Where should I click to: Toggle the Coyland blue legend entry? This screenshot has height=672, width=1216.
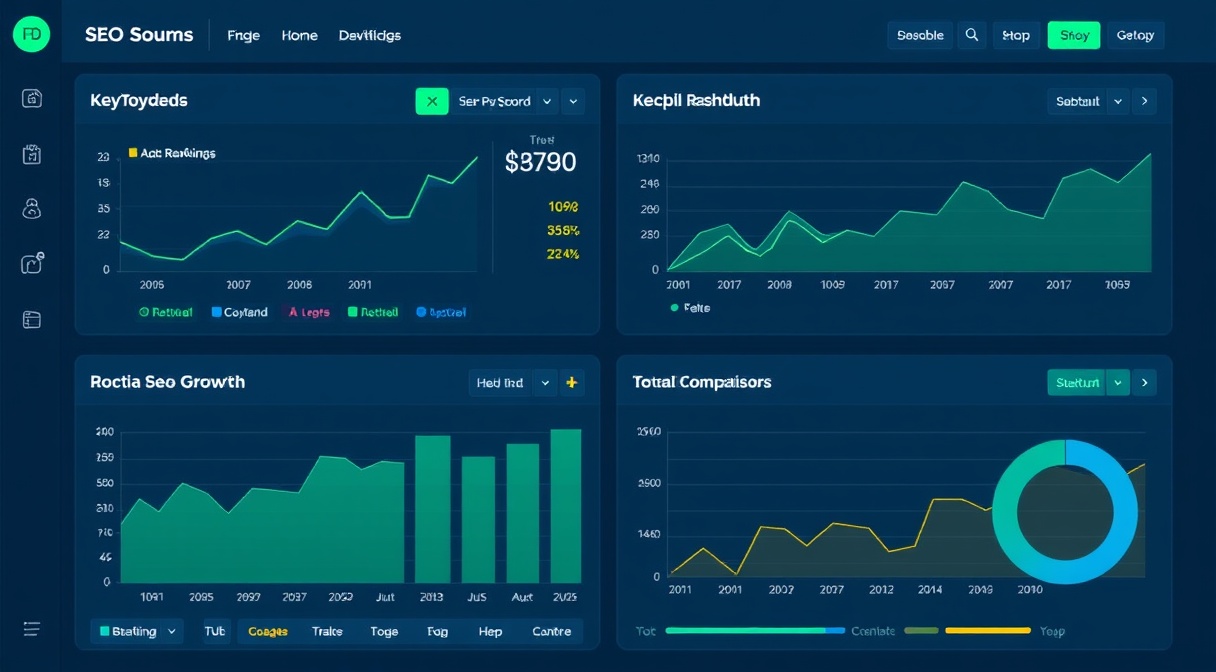(x=240, y=312)
